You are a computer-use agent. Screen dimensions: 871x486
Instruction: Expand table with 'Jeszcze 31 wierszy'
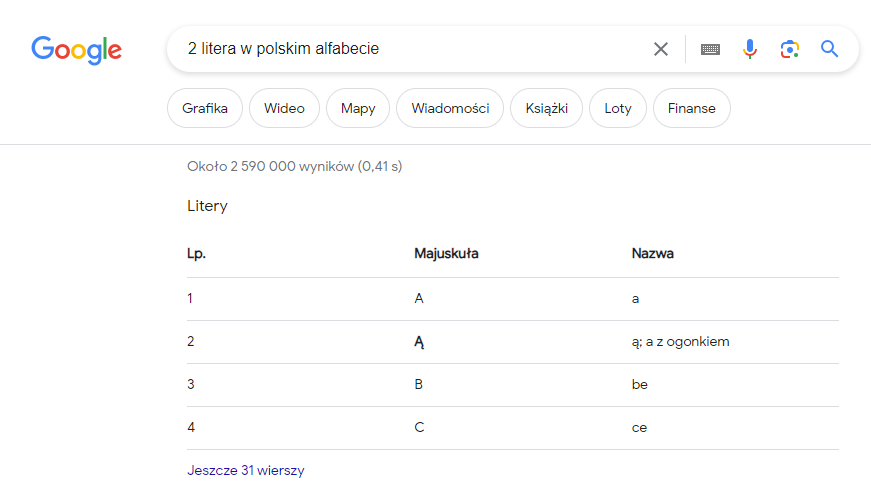pos(245,470)
